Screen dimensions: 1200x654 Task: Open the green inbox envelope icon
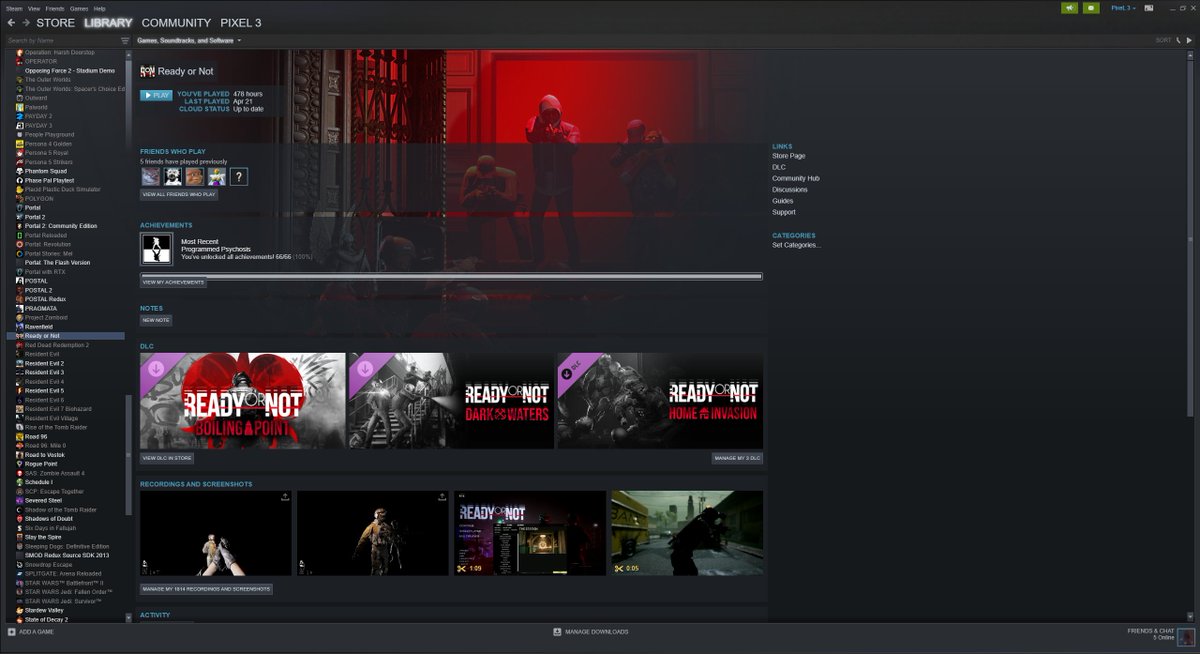(1091, 7)
